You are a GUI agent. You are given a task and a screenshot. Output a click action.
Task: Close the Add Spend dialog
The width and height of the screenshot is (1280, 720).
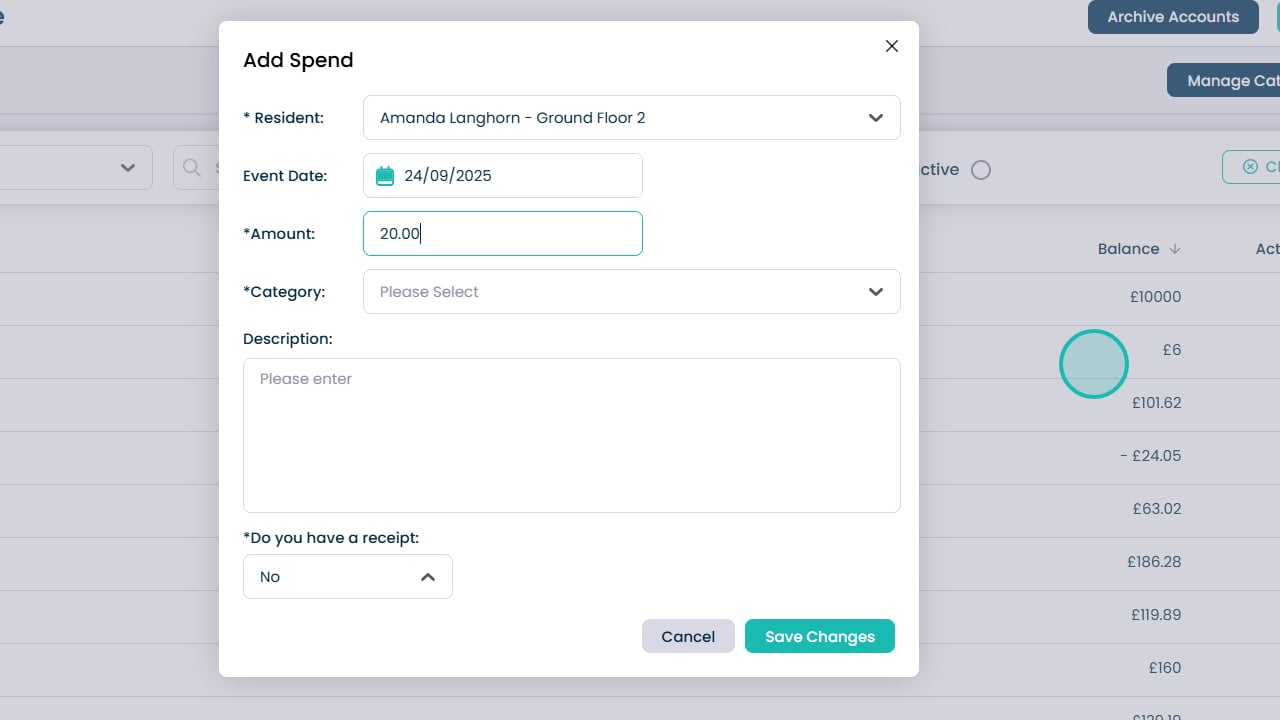click(892, 46)
